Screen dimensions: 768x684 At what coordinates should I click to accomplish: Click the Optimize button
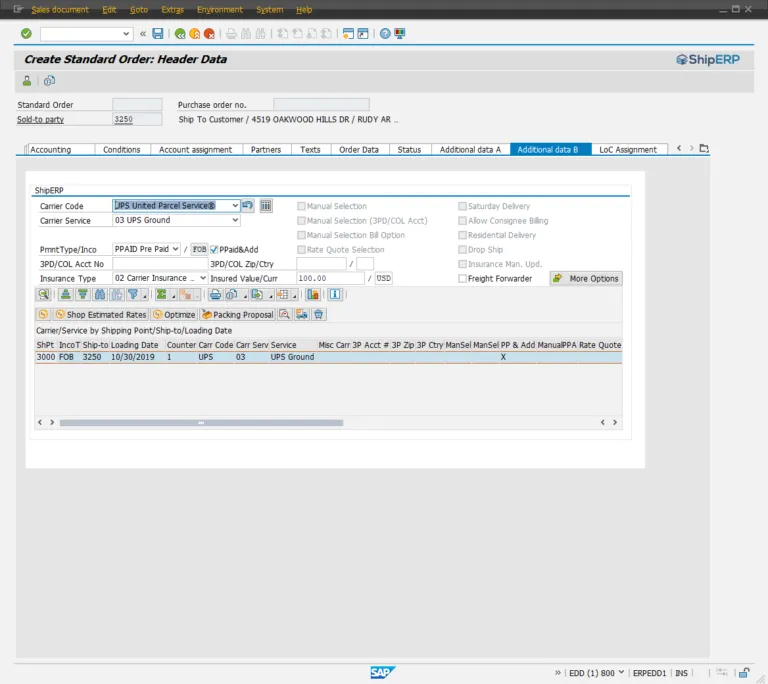point(174,315)
